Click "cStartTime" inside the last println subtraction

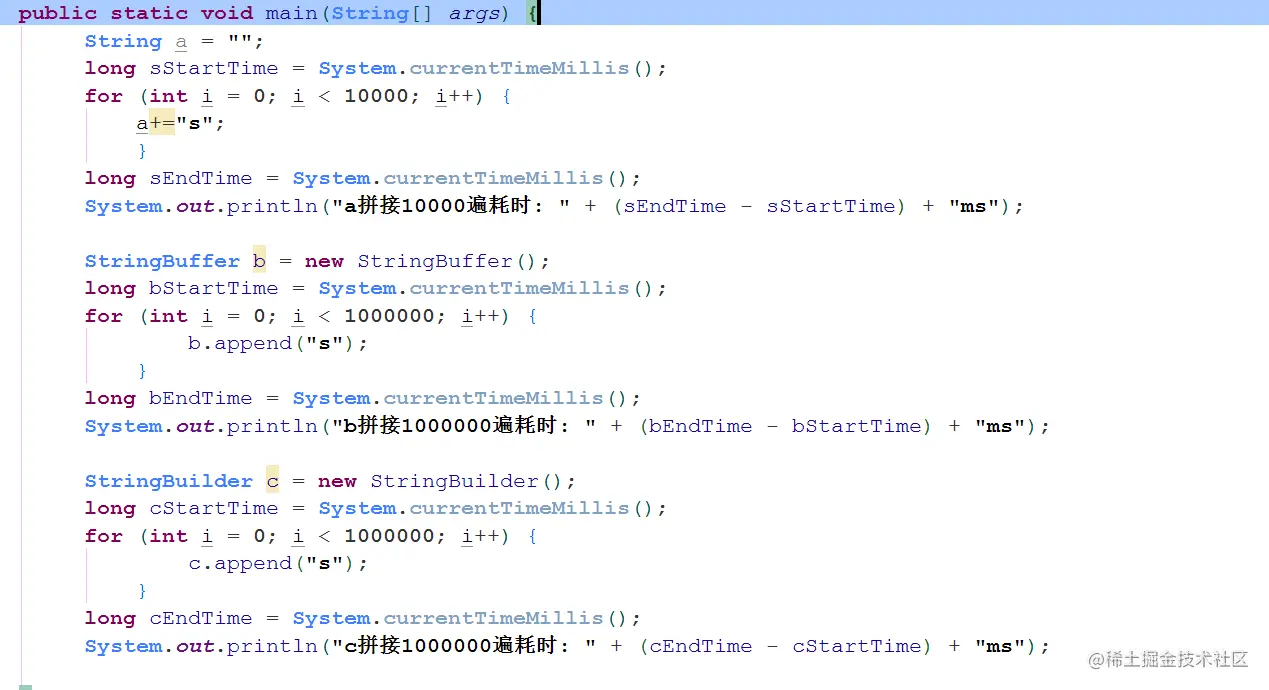pyautogui.click(x=856, y=646)
